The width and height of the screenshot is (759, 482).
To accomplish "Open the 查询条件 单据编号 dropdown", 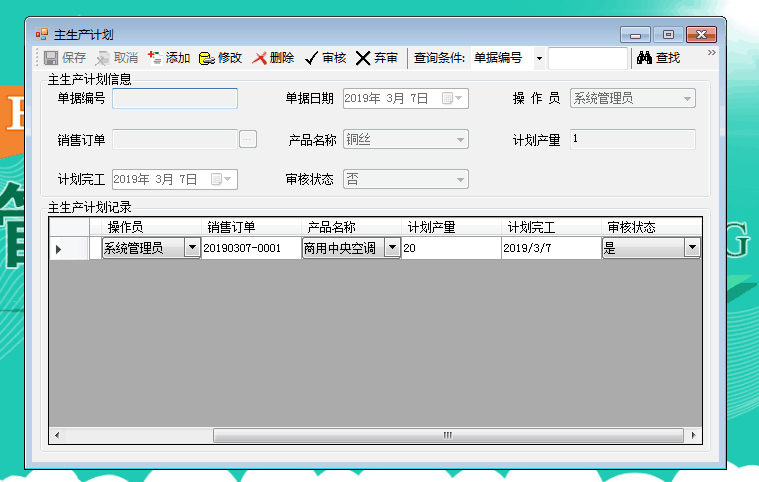I will (539, 59).
